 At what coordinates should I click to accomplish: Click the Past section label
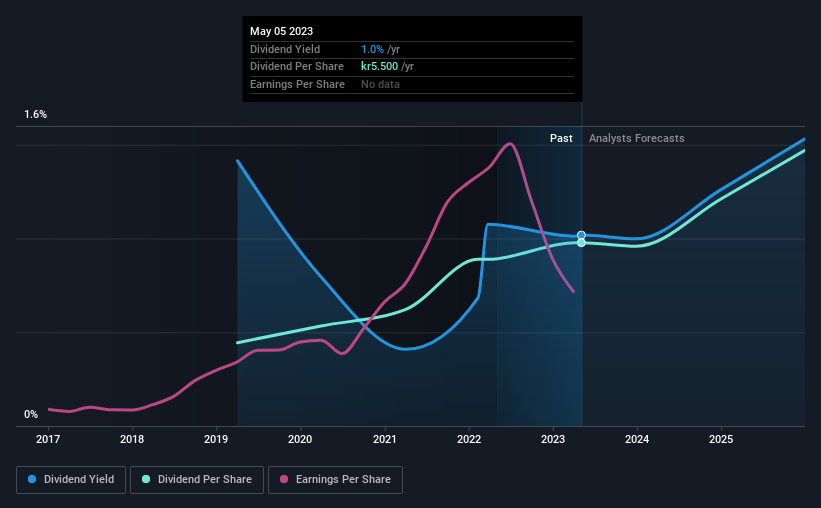tap(561, 138)
